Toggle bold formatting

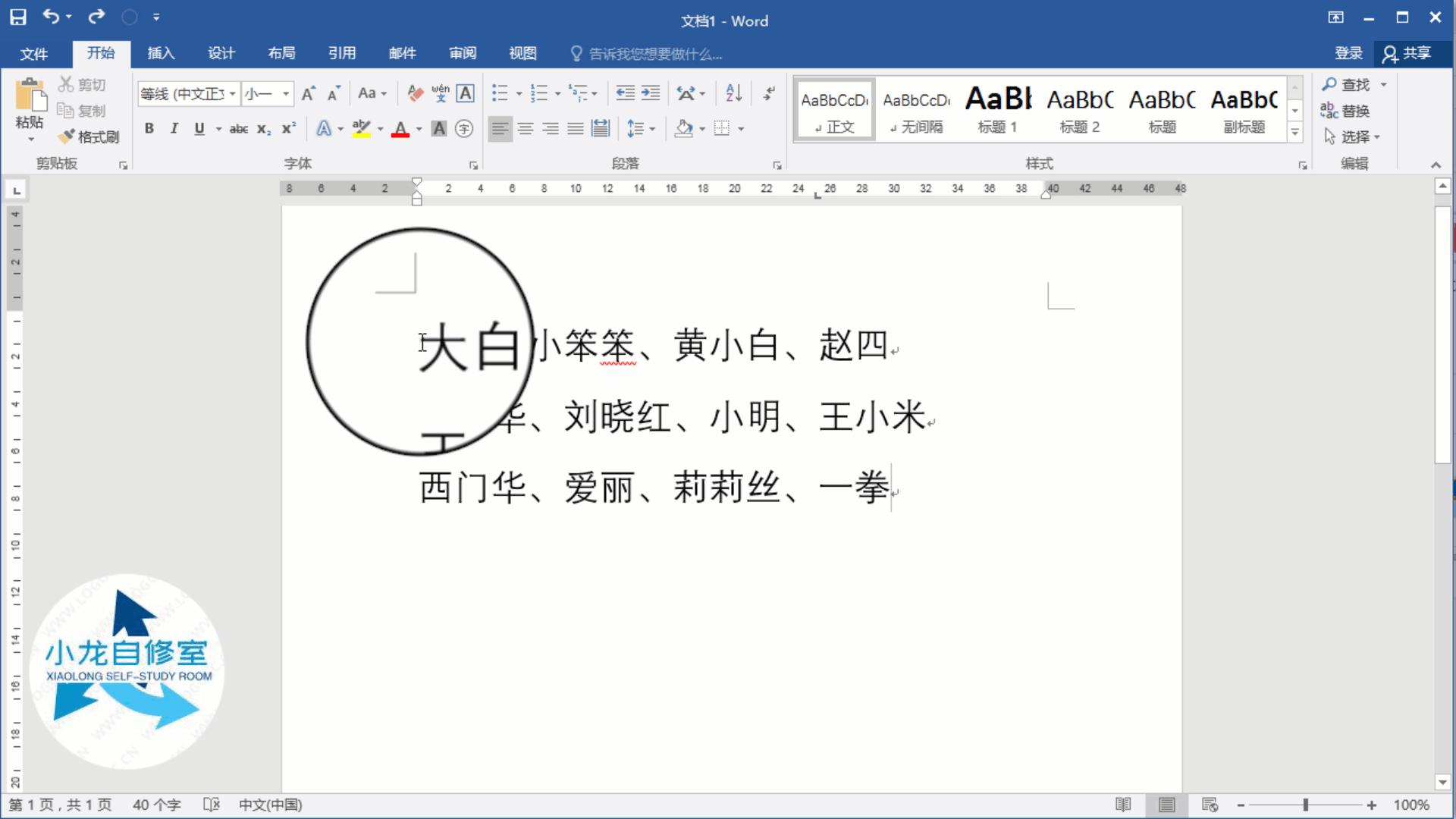tap(149, 129)
